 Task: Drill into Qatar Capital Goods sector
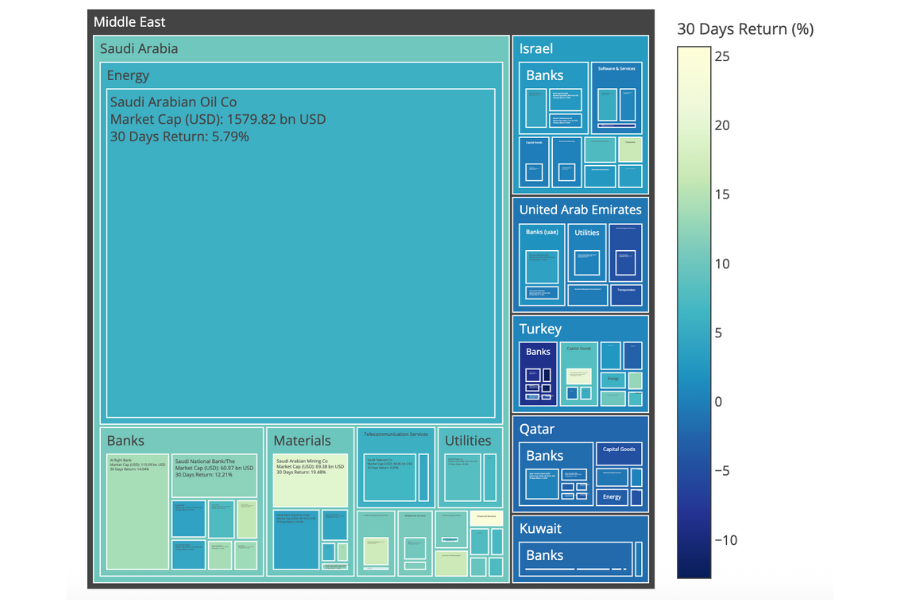point(619,450)
